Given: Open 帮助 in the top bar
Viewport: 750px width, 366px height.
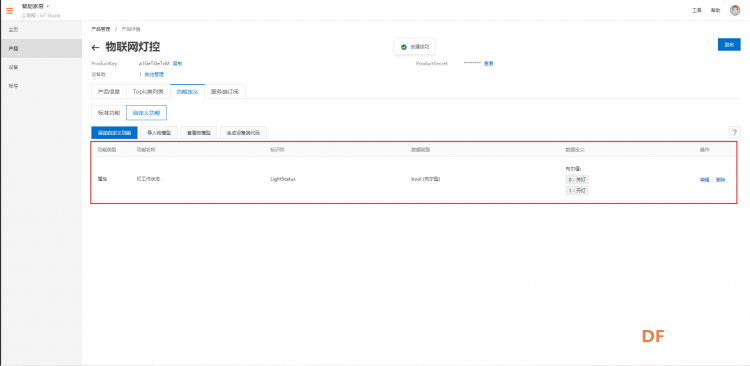Looking at the screenshot, I should (x=715, y=11).
